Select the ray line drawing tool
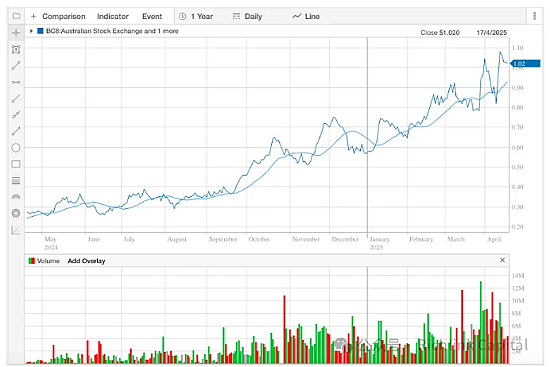550x367 pixels. (x=16, y=99)
